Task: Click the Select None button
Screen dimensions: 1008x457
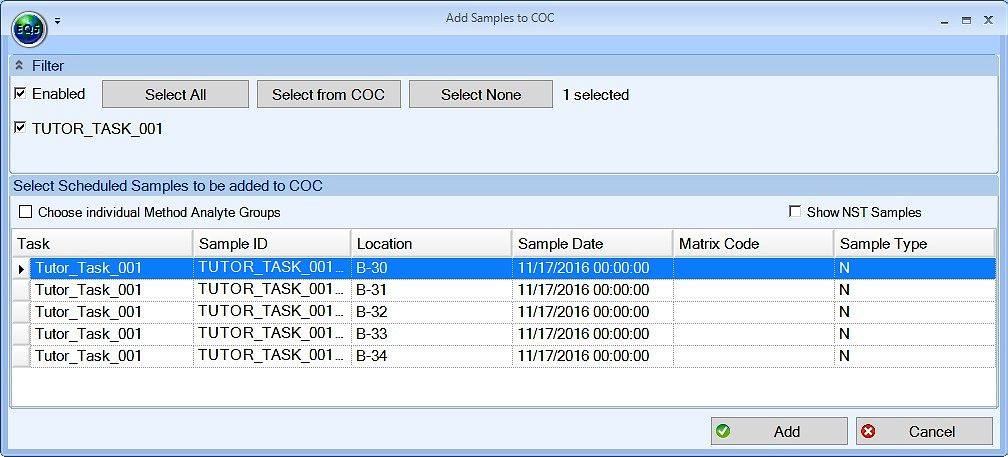Action: (481, 94)
